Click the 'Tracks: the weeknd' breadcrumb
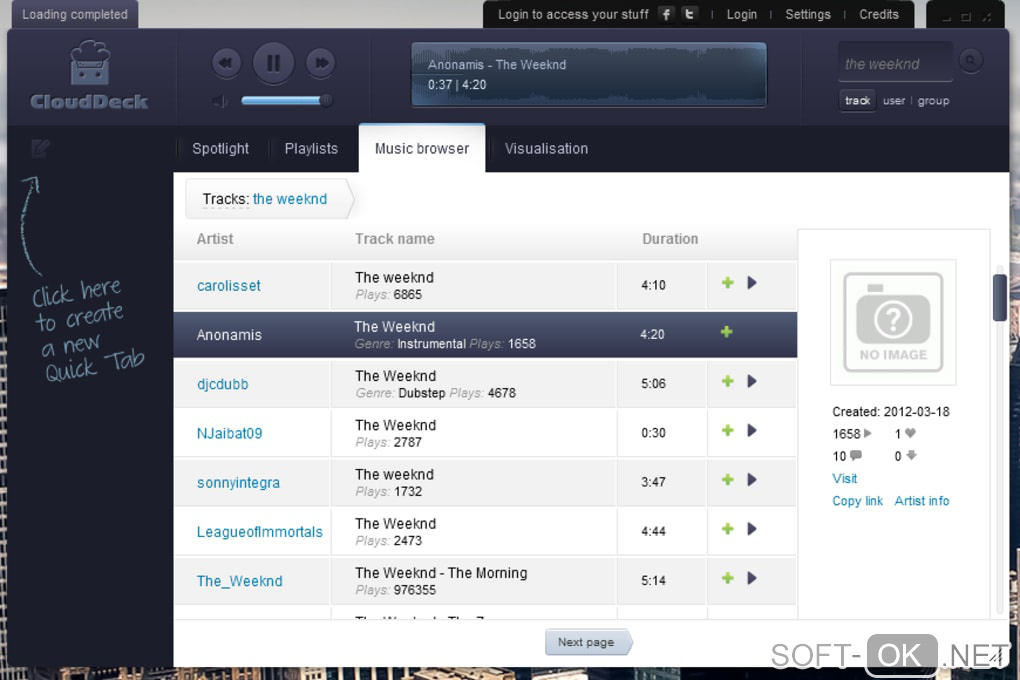1020x680 pixels. click(x=268, y=199)
